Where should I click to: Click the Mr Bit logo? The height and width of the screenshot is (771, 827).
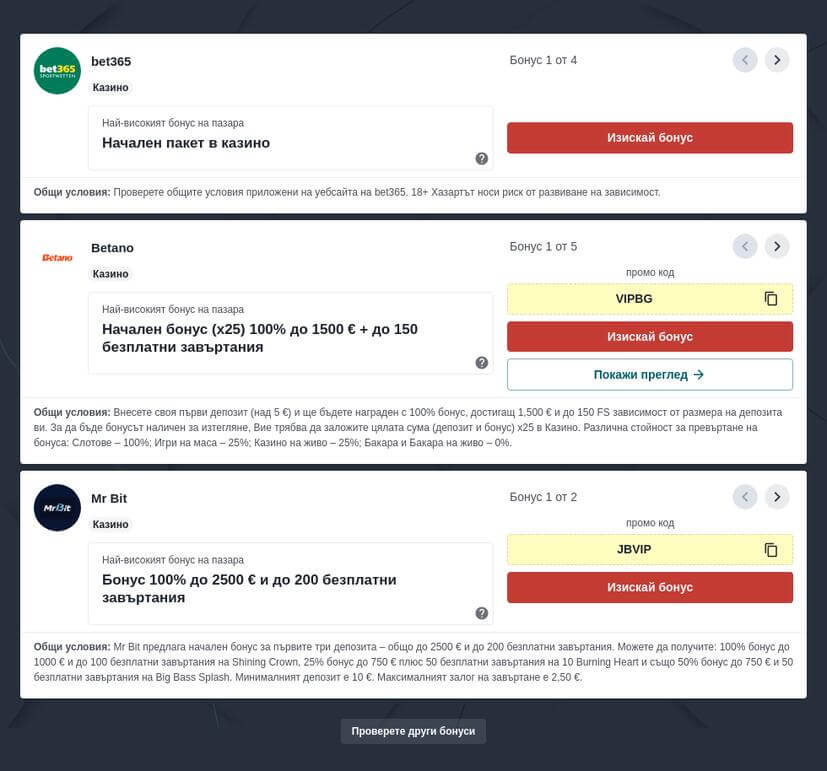(x=57, y=508)
